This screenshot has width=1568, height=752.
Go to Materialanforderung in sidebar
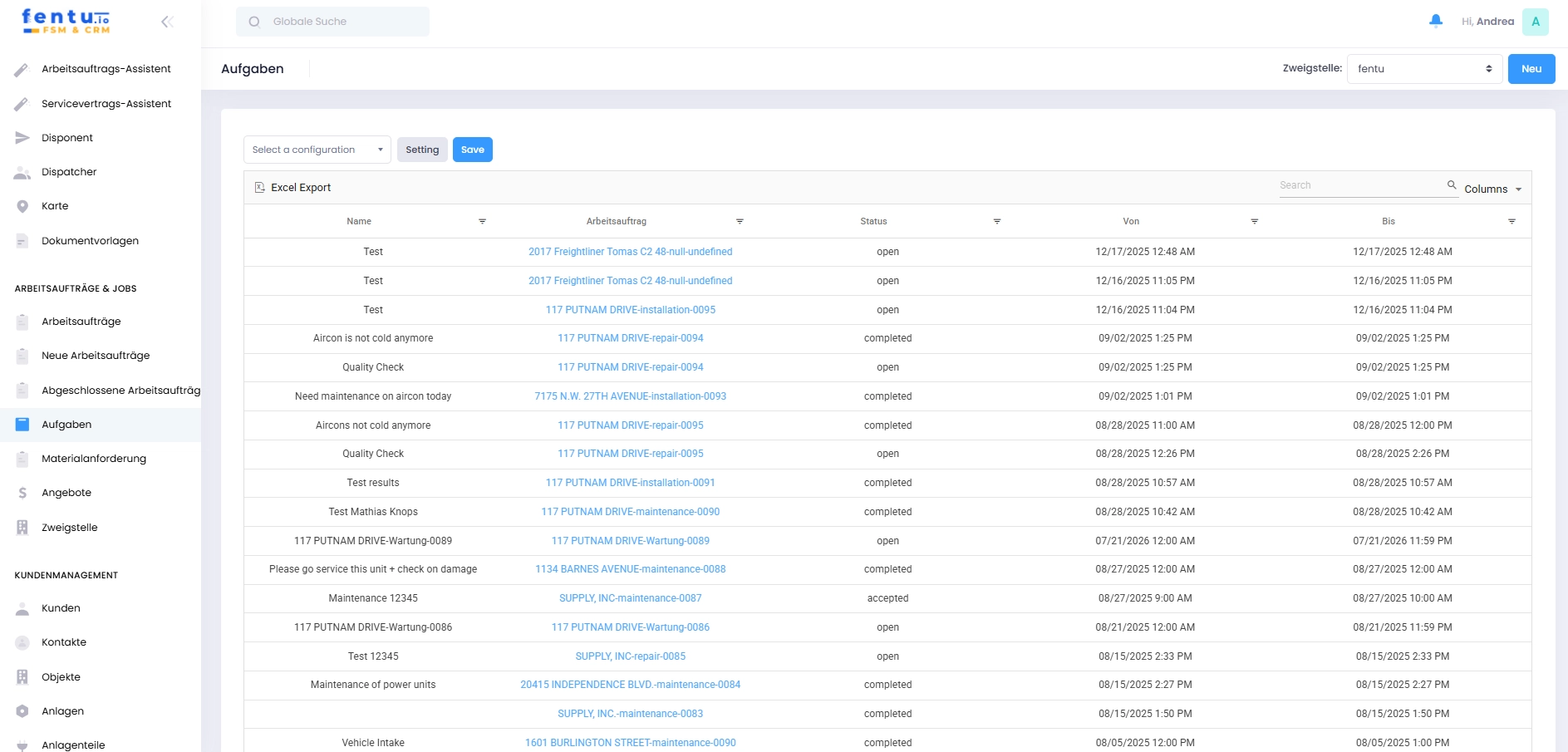coord(93,459)
